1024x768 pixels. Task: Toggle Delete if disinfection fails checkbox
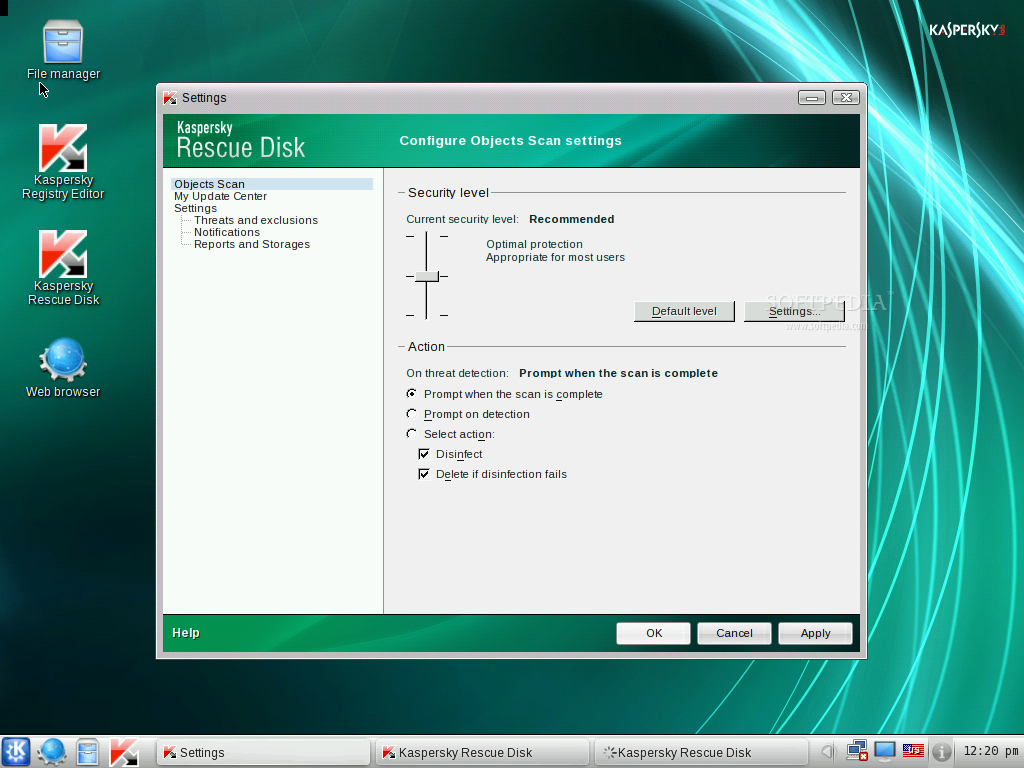[x=424, y=474]
